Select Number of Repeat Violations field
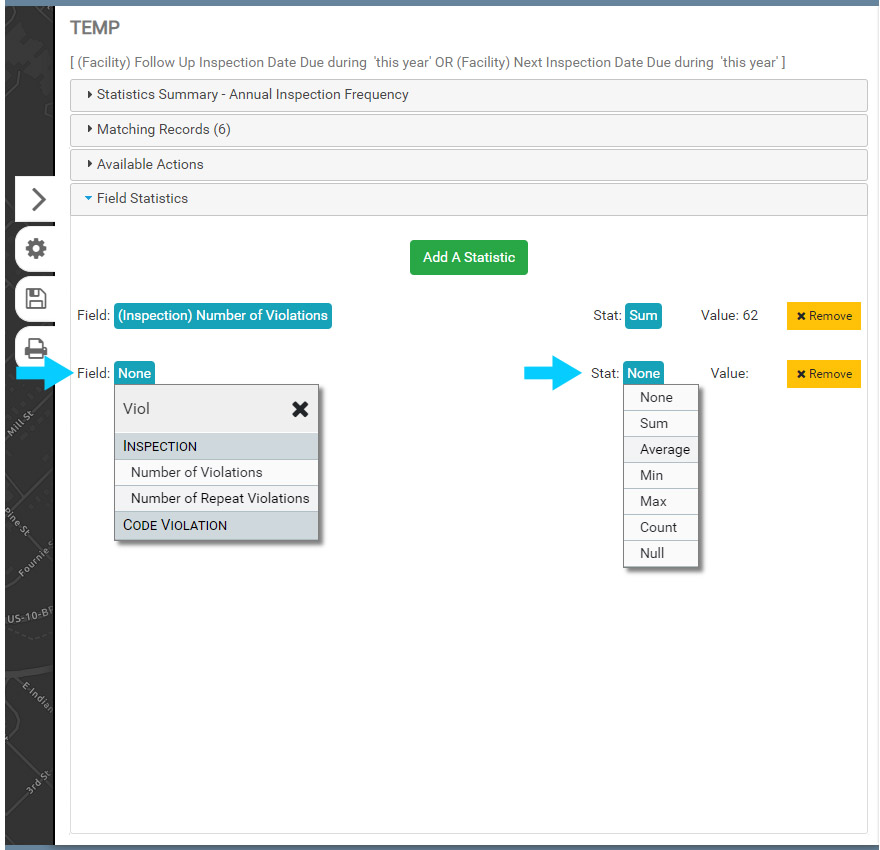 [x=220, y=498]
